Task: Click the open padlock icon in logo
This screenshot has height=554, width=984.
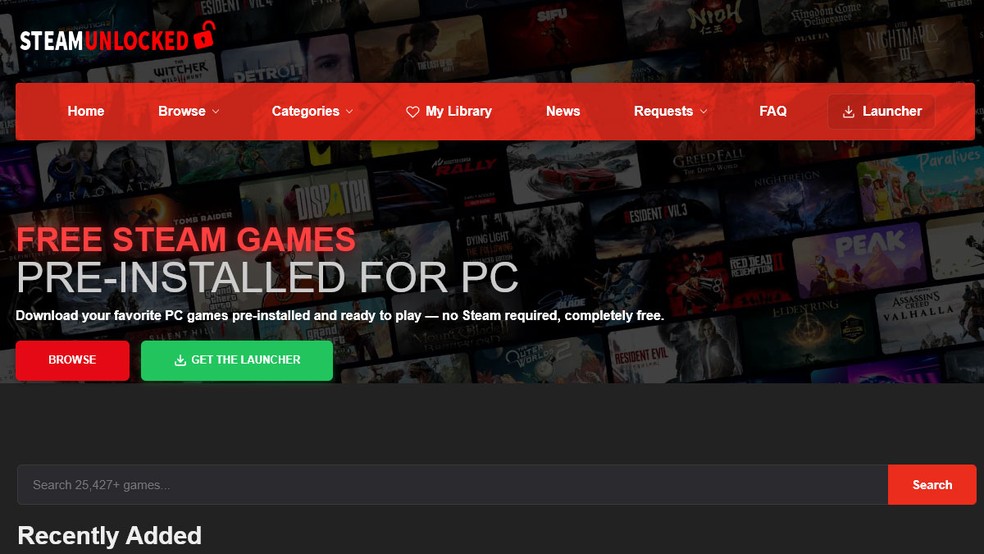Action: [x=205, y=35]
